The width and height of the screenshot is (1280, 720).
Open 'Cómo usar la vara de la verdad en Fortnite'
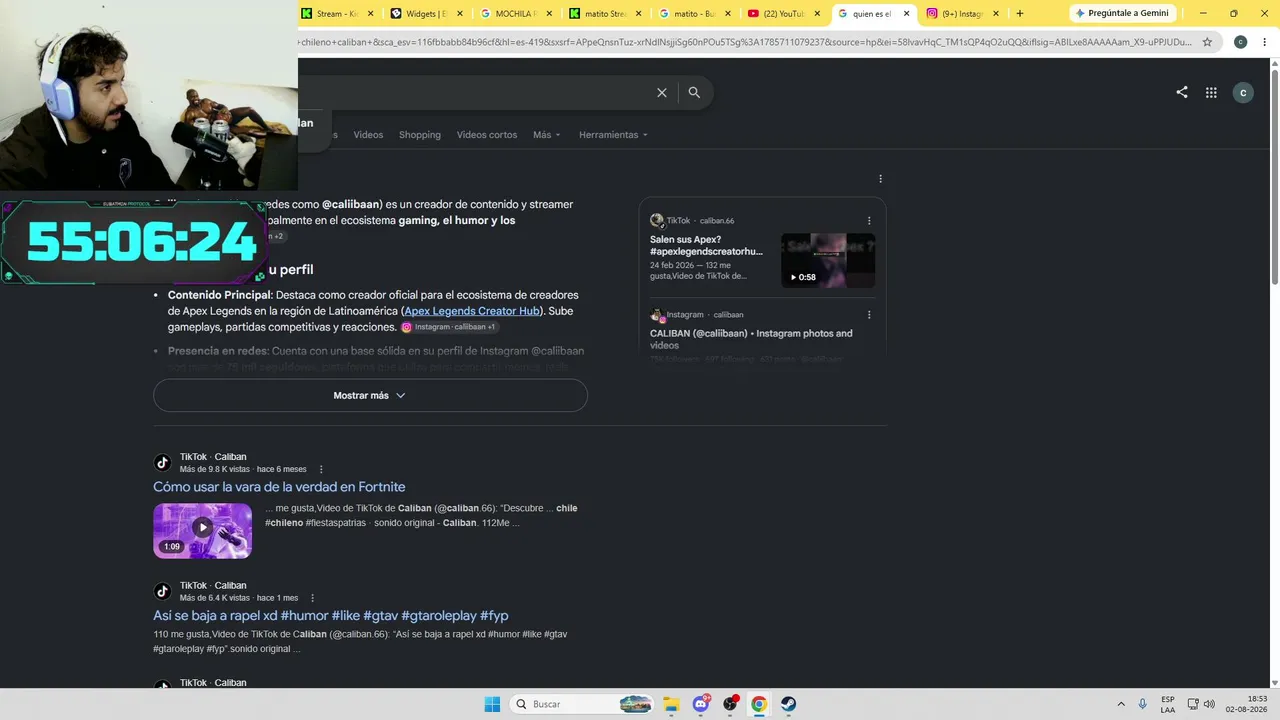[279, 487]
